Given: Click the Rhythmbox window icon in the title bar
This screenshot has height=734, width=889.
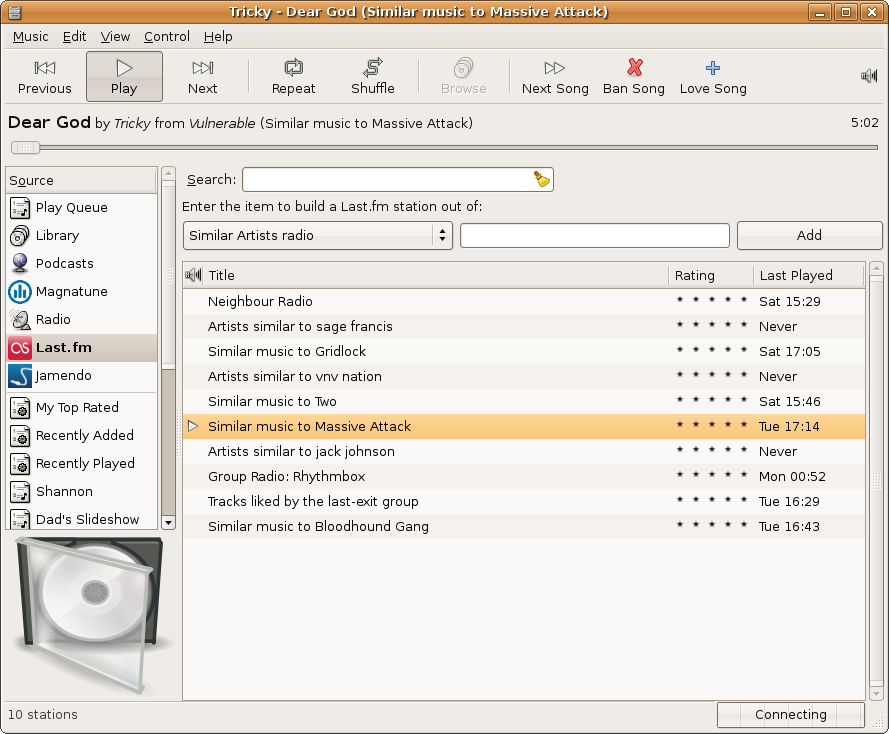Looking at the screenshot, I should 15,12.
